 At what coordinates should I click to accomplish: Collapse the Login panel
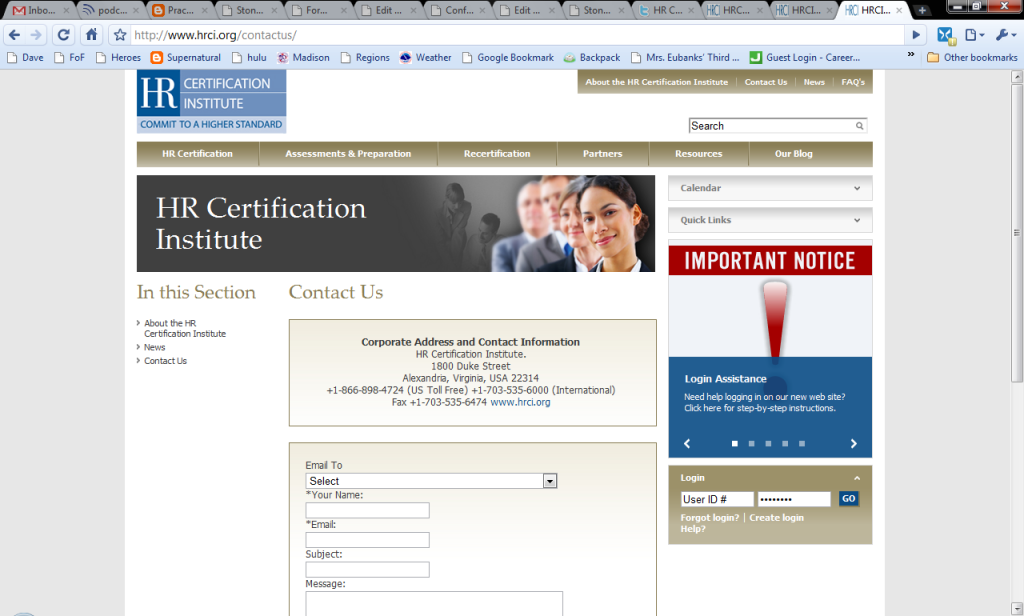click(x=857, y=478)
